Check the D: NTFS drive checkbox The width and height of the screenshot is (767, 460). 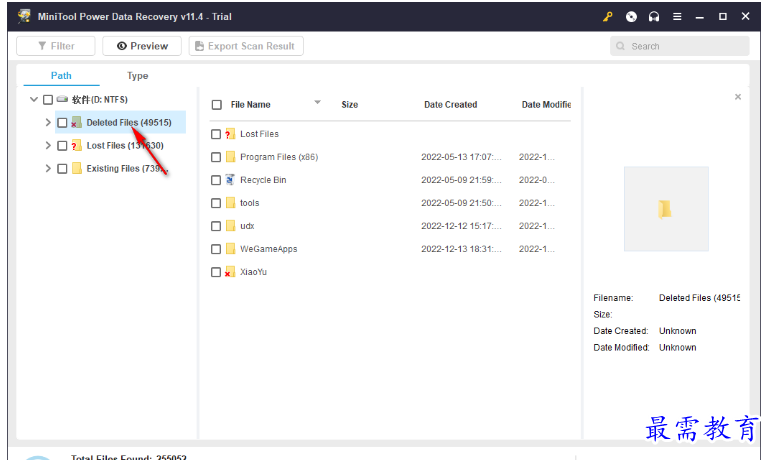pyautogui.click(x=48, y=100)
